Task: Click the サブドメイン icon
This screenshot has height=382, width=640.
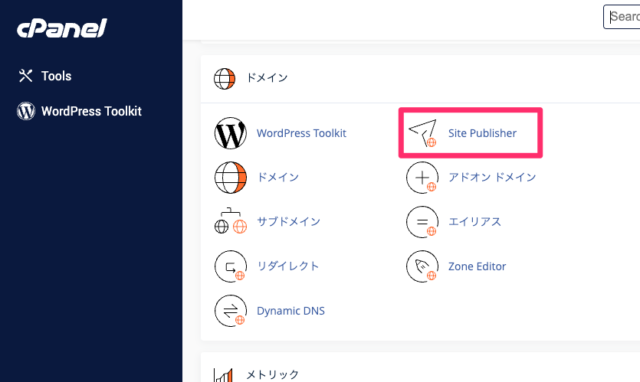Action: coord(231,221)
